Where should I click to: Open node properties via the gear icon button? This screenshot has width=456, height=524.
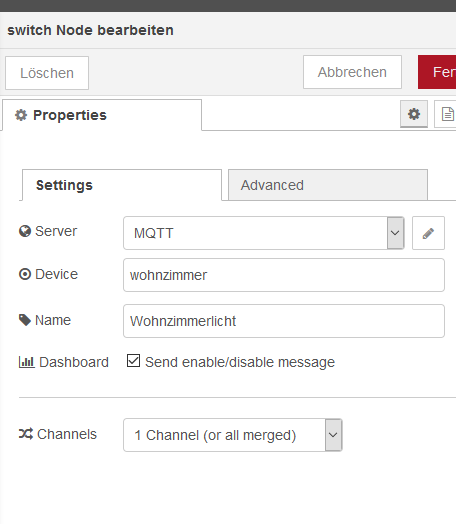[x=414, y=114]
